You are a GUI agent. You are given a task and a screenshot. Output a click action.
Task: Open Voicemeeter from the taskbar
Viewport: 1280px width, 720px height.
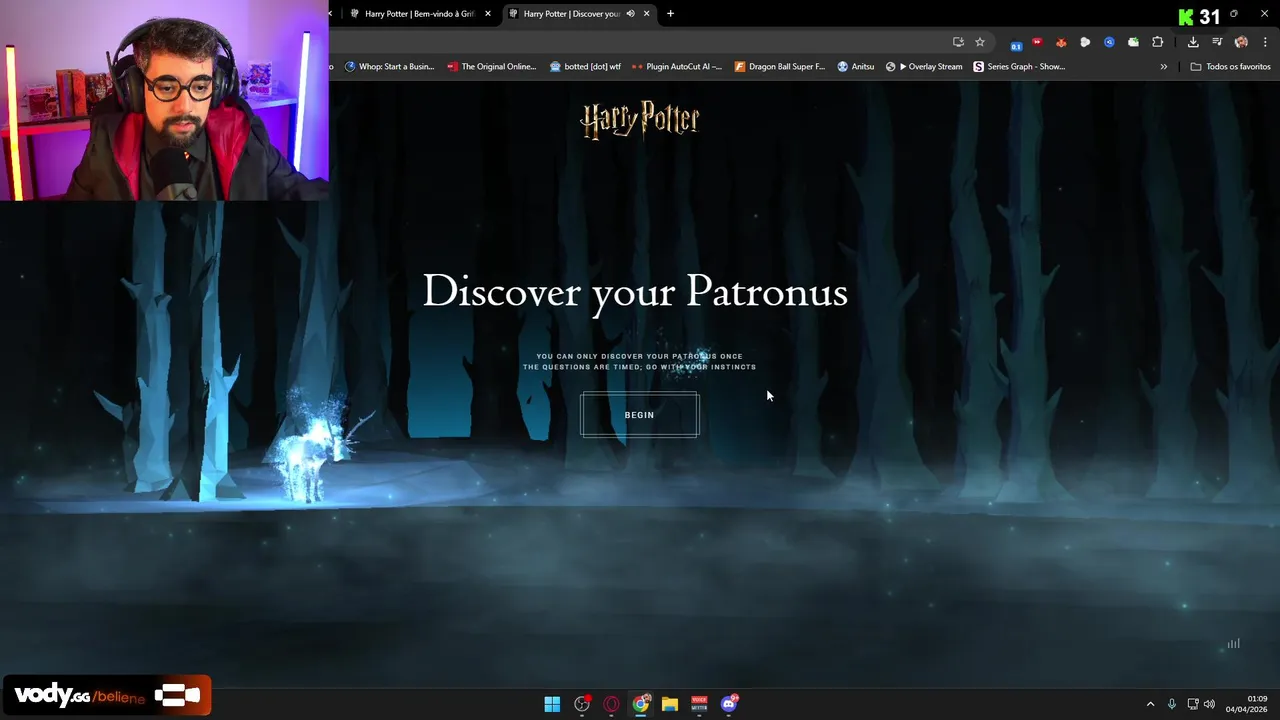[699, 704]
